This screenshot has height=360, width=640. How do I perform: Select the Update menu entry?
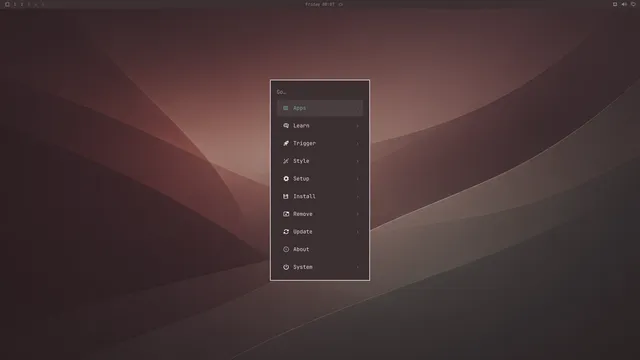tap(320, 232)
